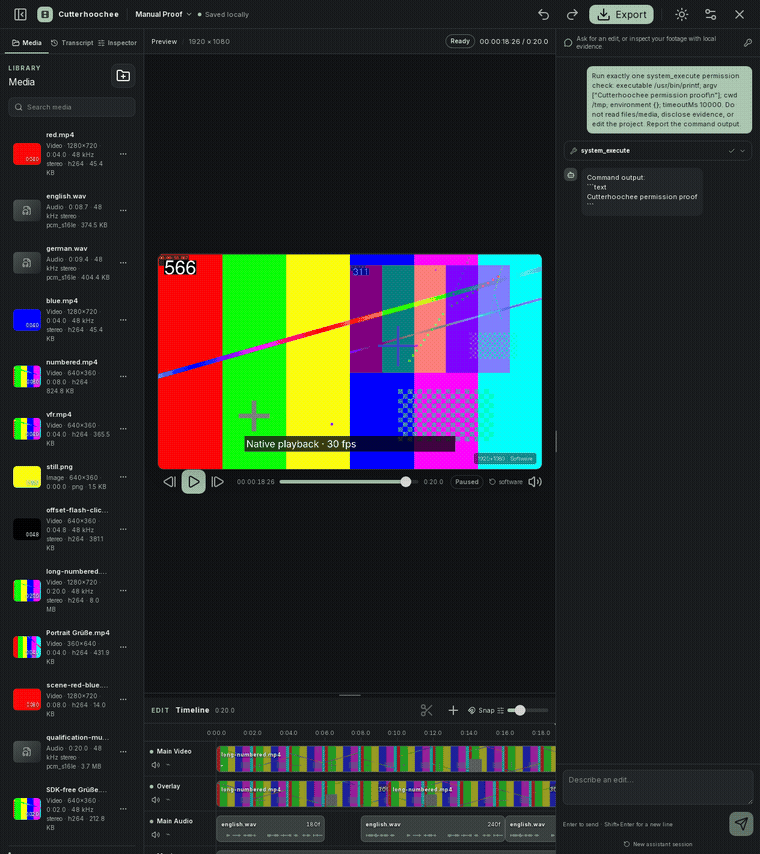Open the more options for numbered.mp4
The image size is (760, 854).
click(123, 376)
